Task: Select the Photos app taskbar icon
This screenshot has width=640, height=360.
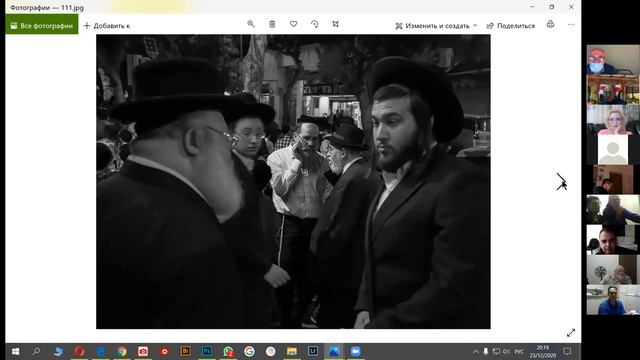Action: 334,351
